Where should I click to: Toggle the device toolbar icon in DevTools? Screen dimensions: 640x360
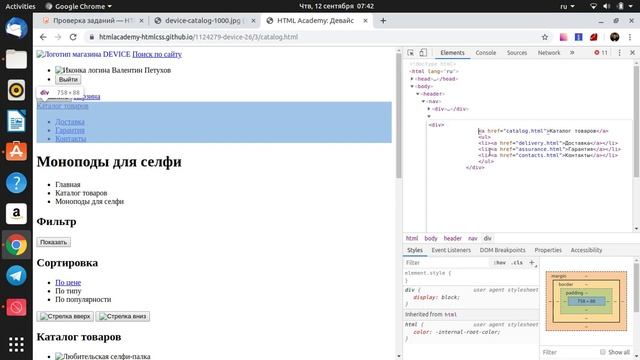423,53
